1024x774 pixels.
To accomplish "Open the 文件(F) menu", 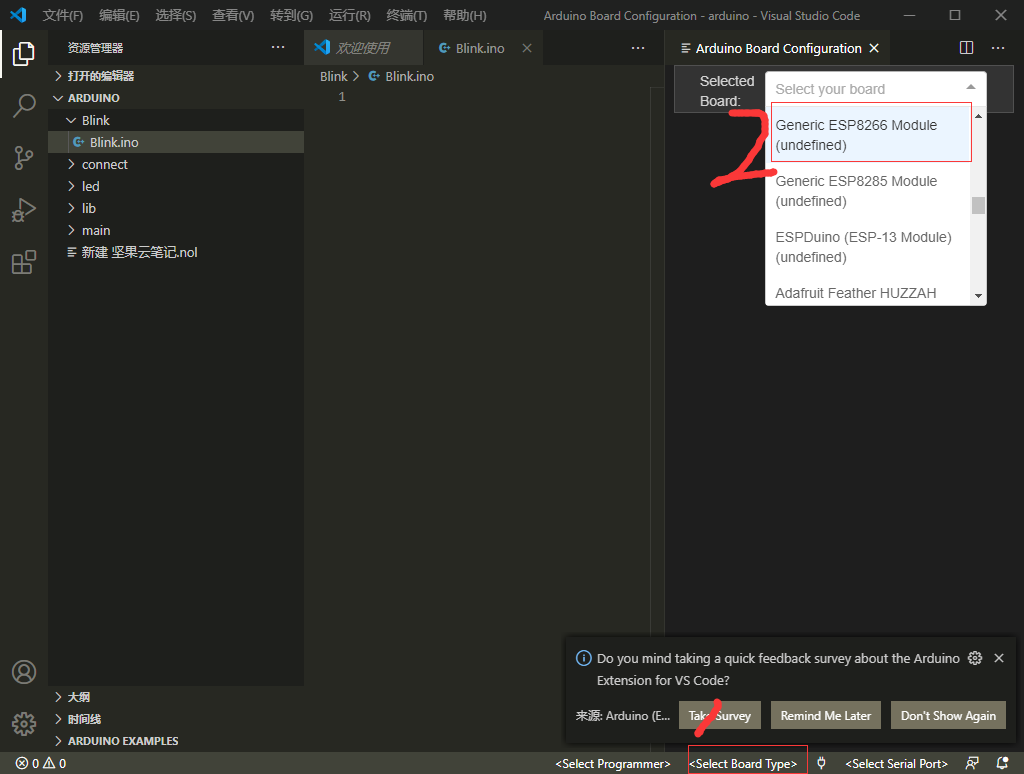I will 63,15.
